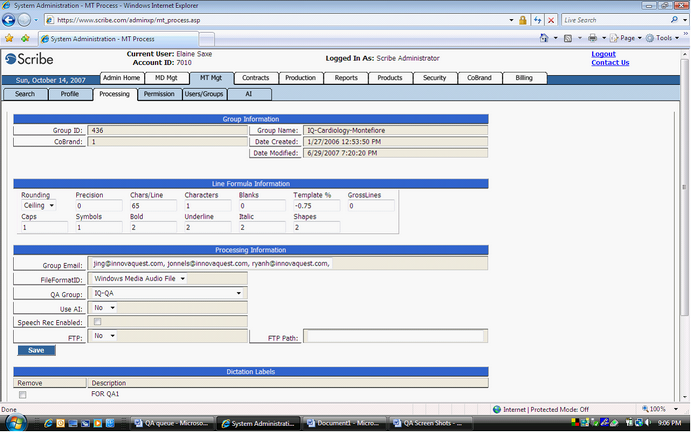This screenshot has height=432, width=691.
Task: Switch to Document1 taskbar window
Action: (345, 423)
